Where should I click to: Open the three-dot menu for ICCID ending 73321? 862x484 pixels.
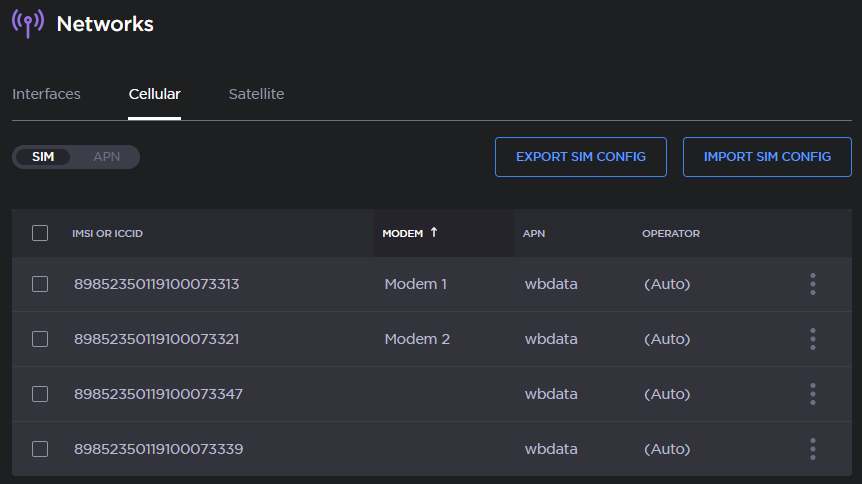[x=812, y=339]
